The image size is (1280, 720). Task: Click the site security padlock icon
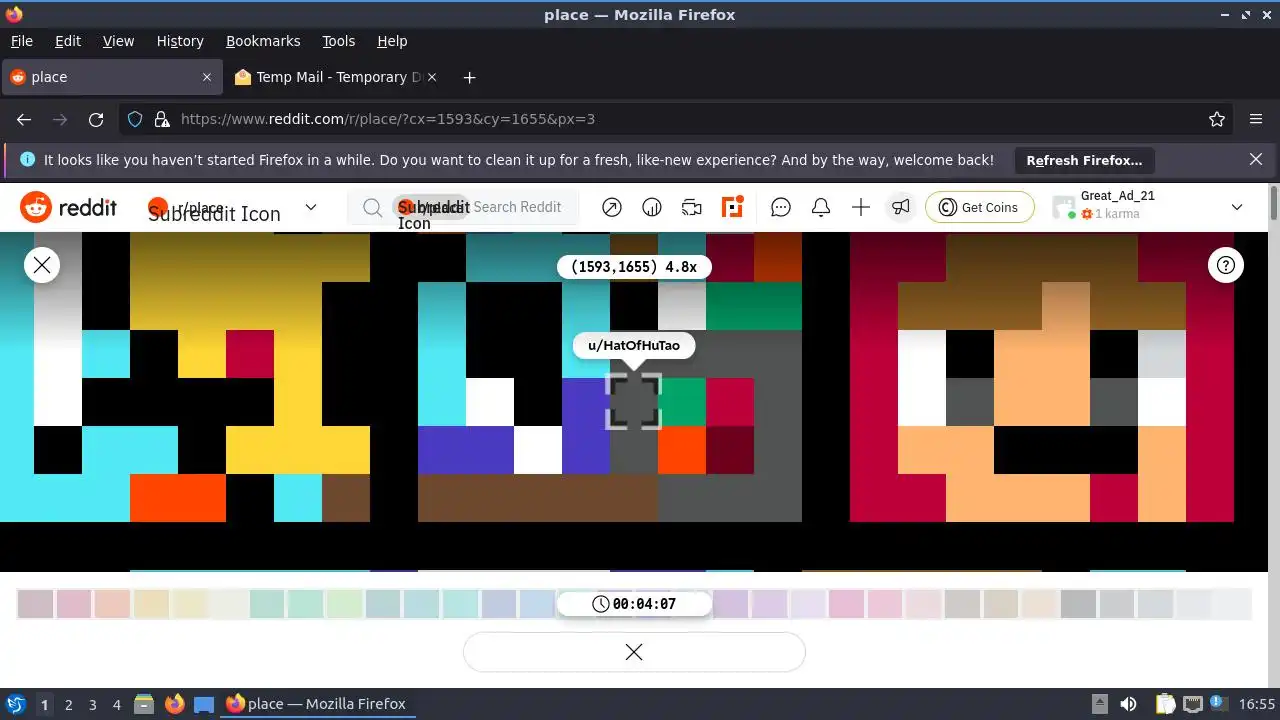coord(161,119)
